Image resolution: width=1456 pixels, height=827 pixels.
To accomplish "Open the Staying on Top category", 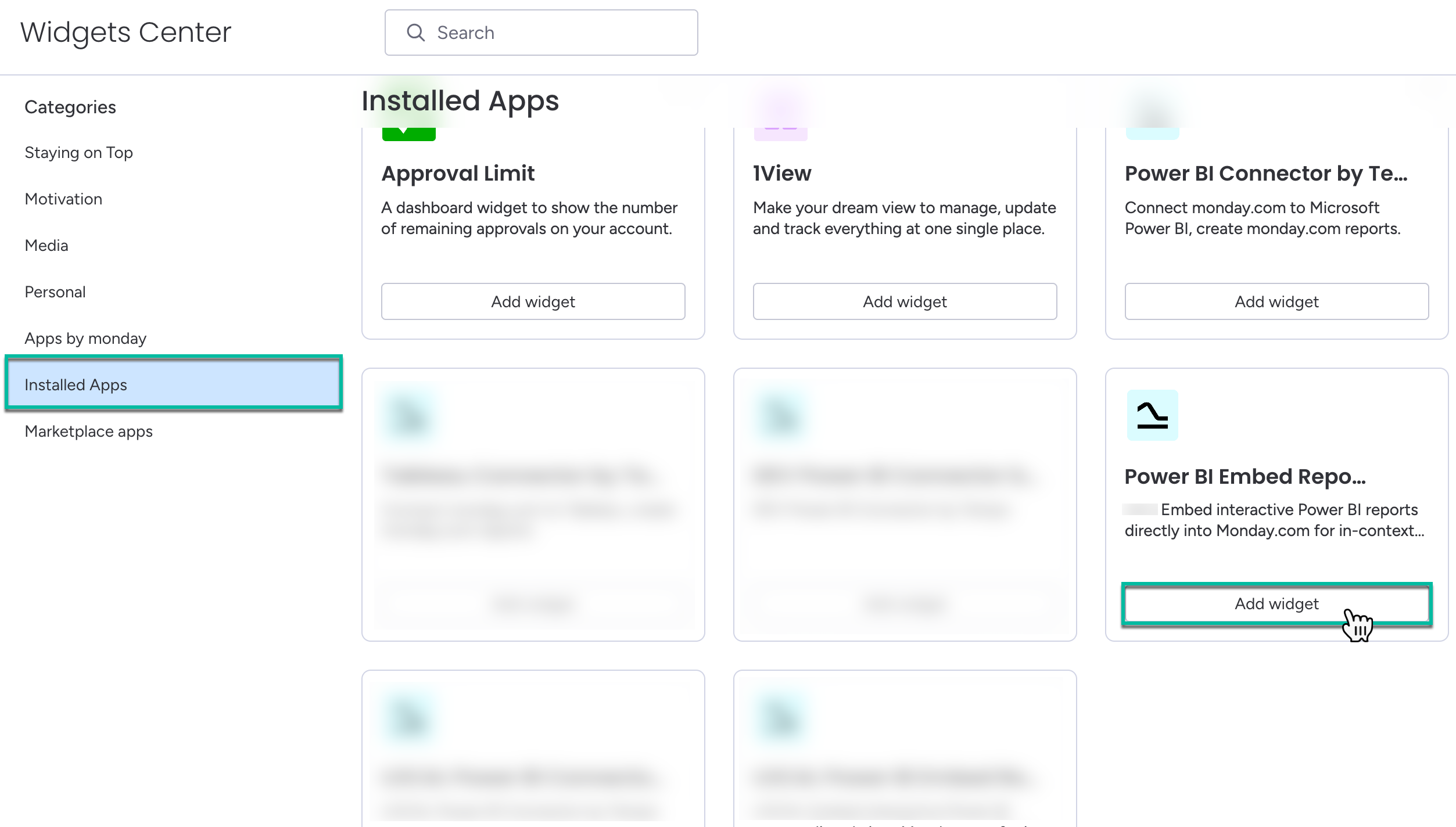I will coord(79,153).
